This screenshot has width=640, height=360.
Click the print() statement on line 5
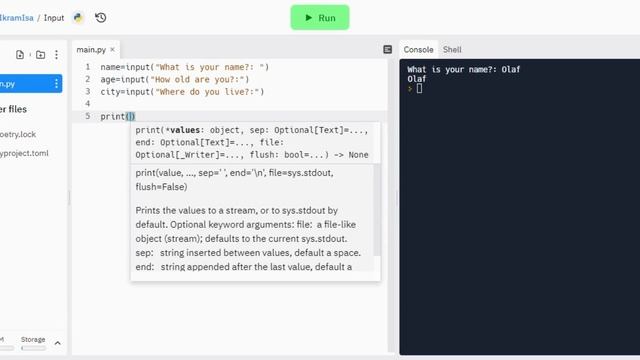tap(118, 116)
